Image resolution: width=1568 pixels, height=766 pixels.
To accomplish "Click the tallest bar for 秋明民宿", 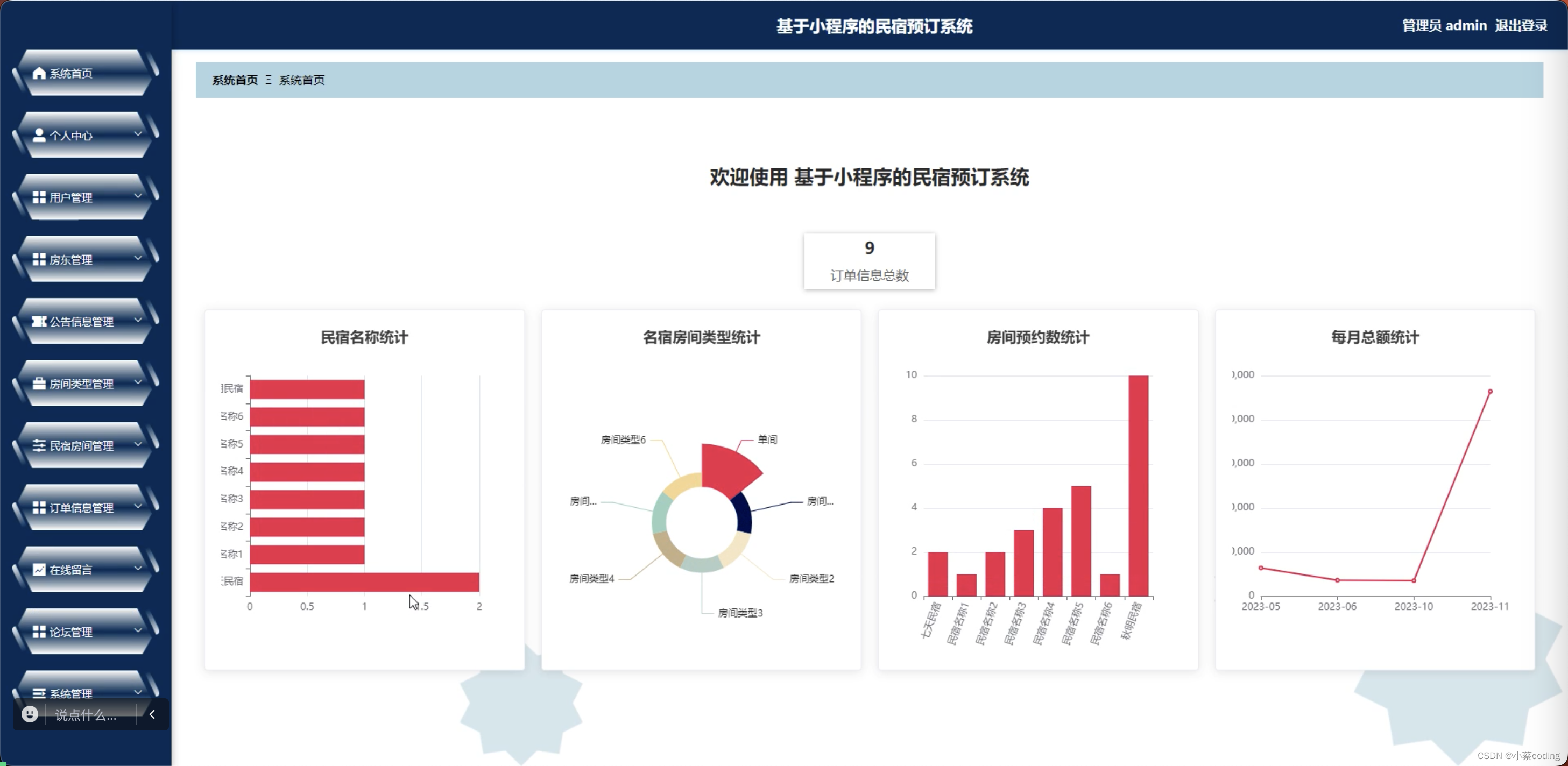I will pos(1138,486).
